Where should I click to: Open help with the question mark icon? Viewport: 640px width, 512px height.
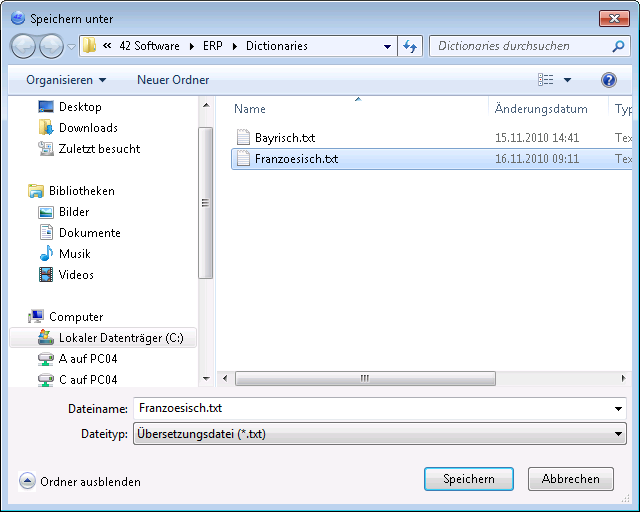[x=608, y=80]
